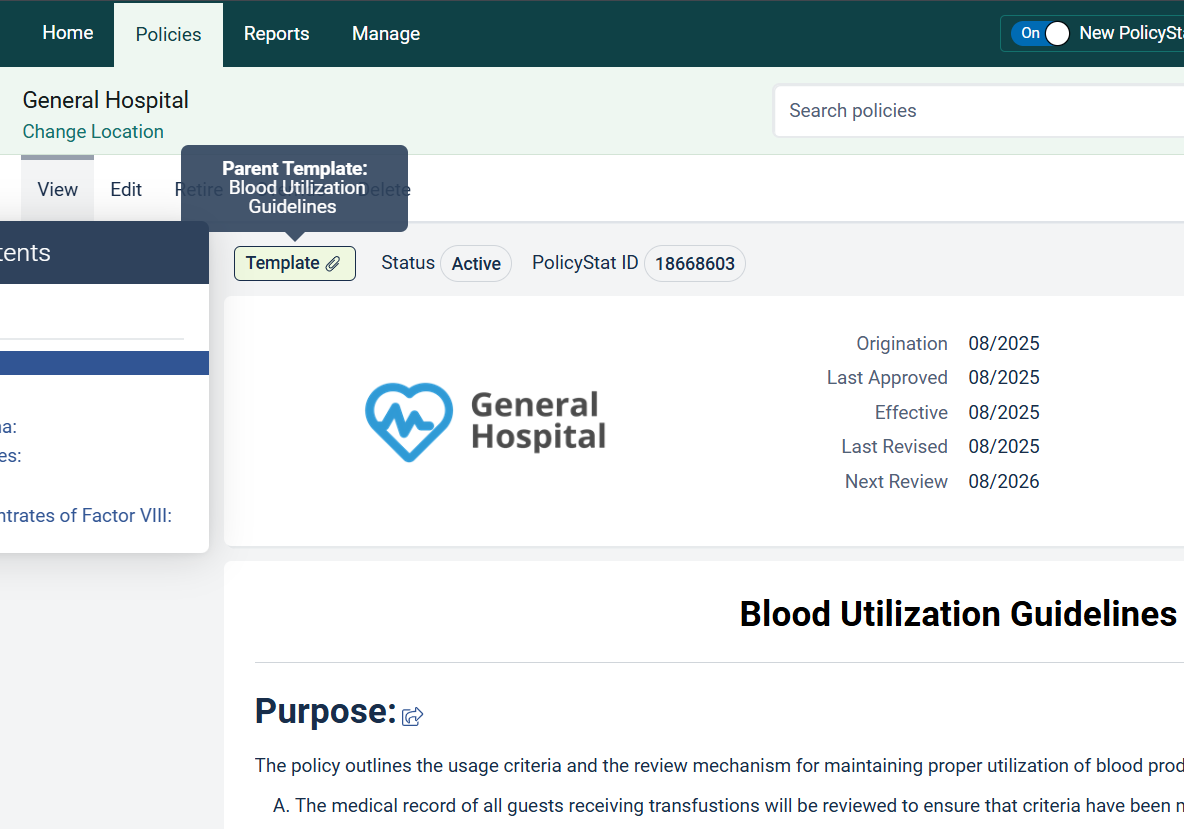
Task: Click the share icon next to the Purpose heading
Action: 412,716
